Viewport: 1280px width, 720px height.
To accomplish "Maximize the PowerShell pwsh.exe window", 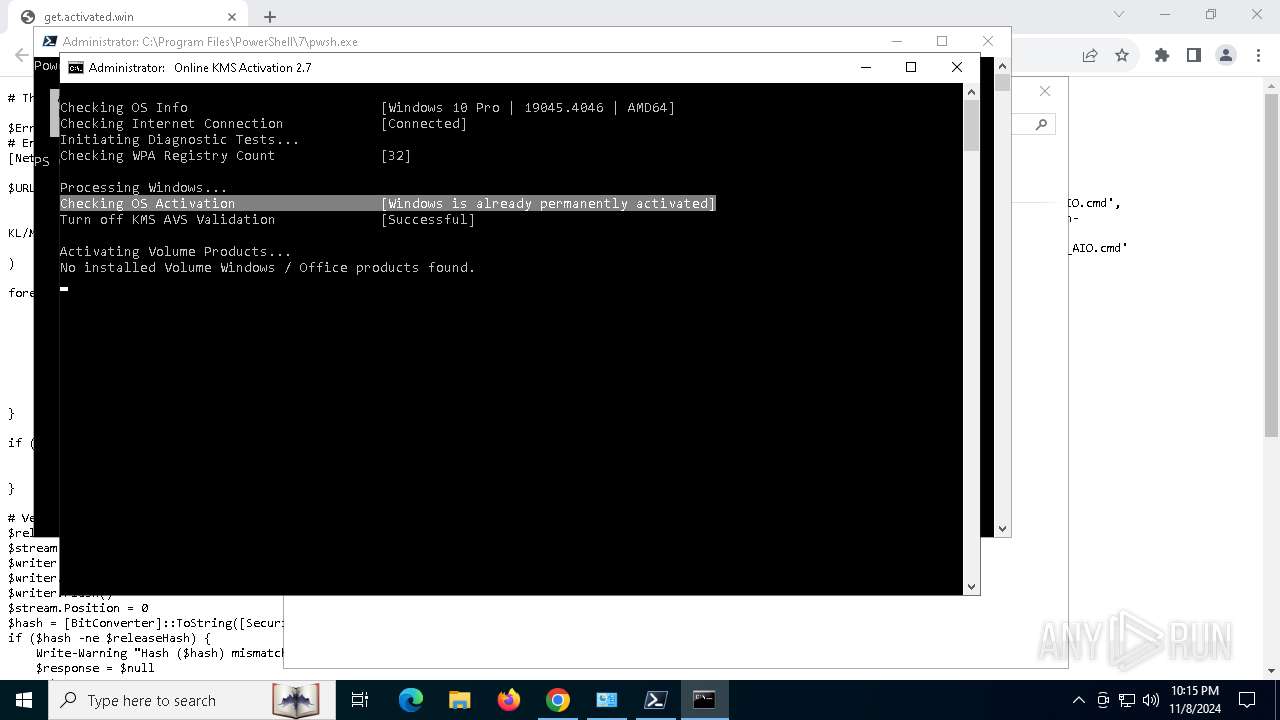I will coord(942,41).
